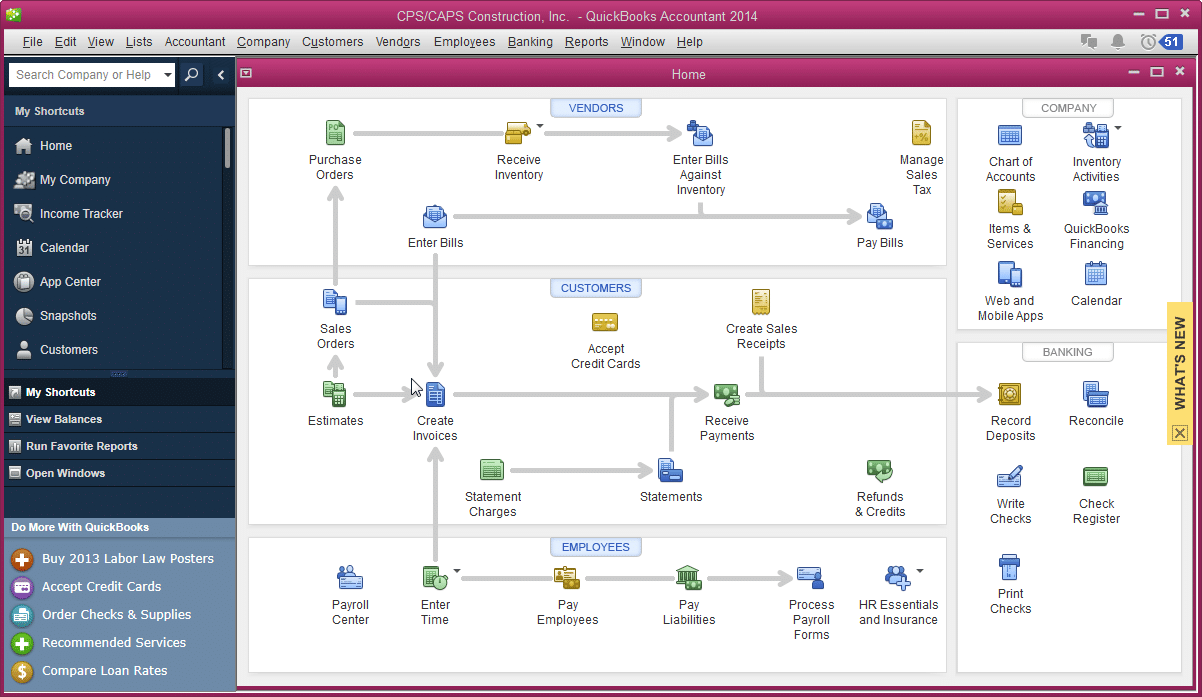This screenshot has width=1202, height=697.
Task: Open Record Deposits icon
Action: pos(1010,394)
